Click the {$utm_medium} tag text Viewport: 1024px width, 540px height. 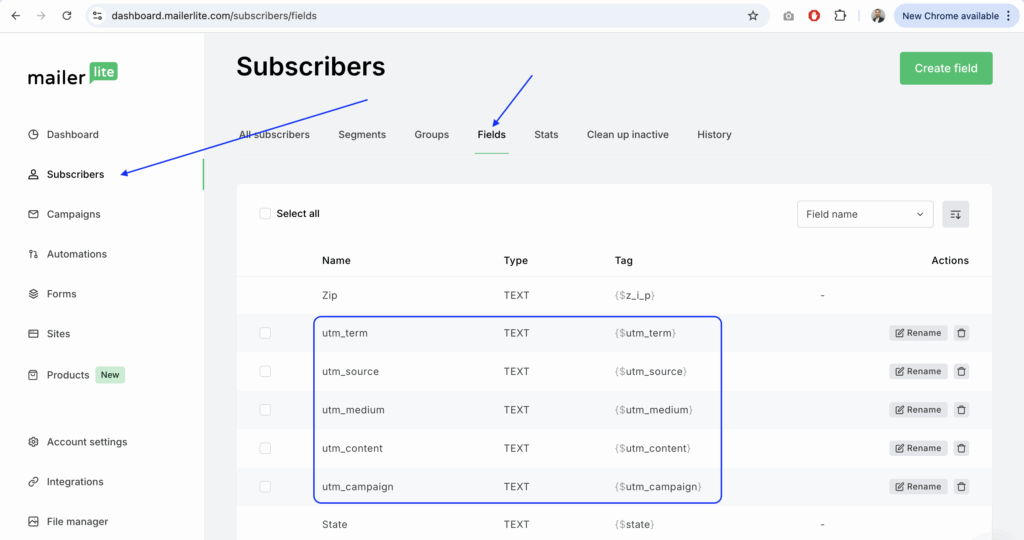[654, 410]
